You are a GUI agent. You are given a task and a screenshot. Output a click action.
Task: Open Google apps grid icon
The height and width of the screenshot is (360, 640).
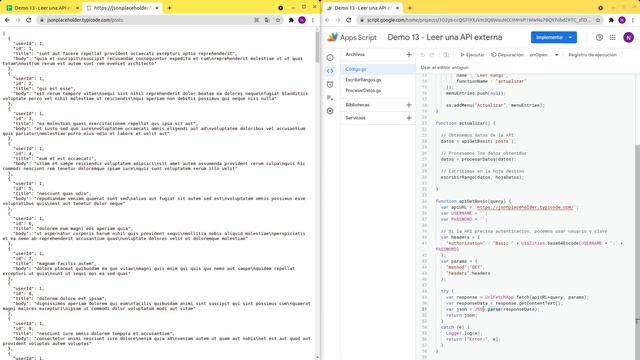613,37
